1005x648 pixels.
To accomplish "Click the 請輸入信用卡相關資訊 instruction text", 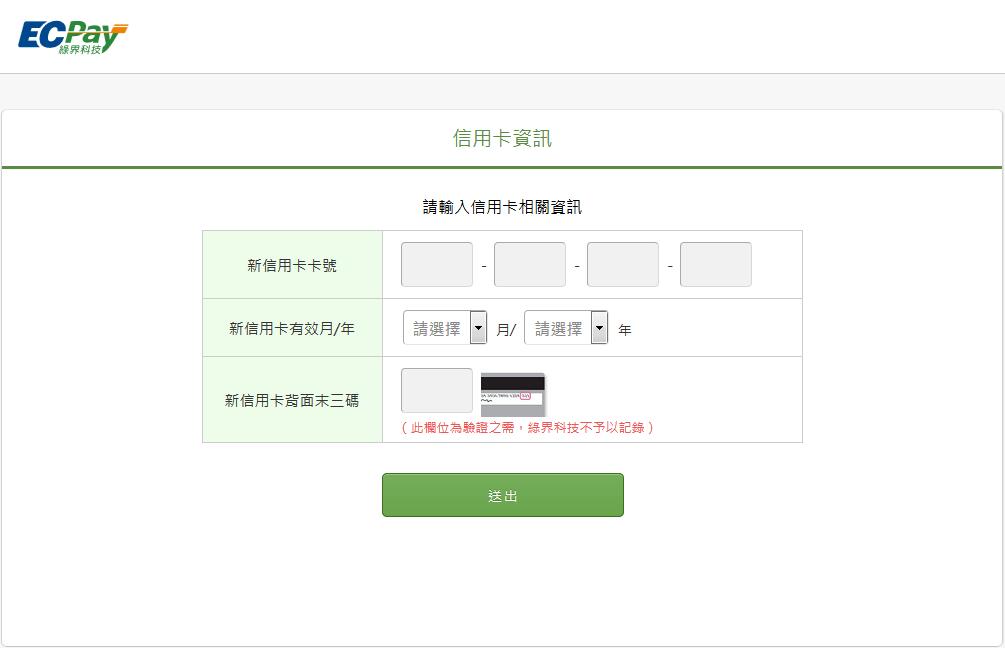I will click(x=502, y=207).
